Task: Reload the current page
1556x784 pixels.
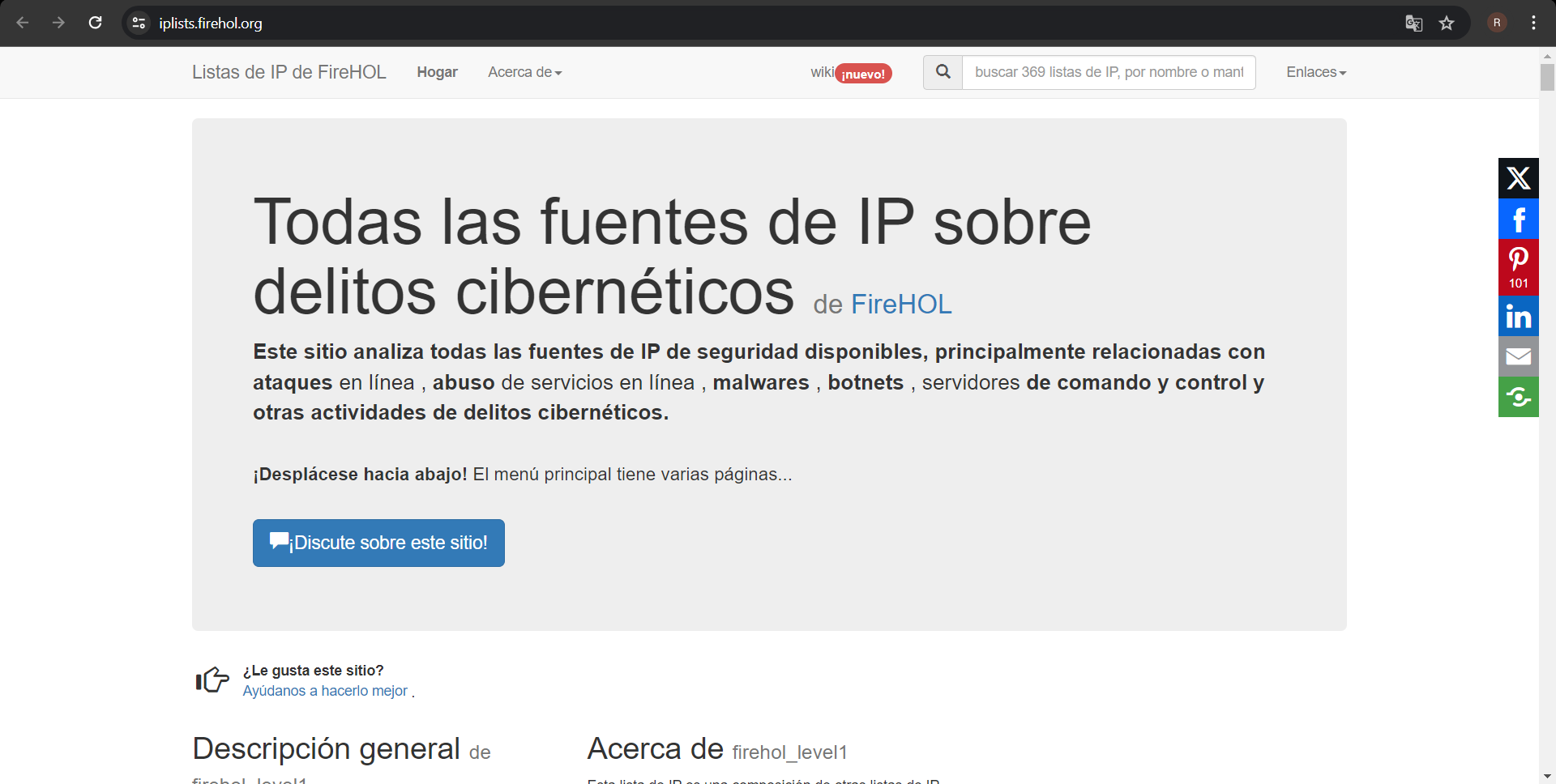Action: pyautogui.click(x=96, y=23)
